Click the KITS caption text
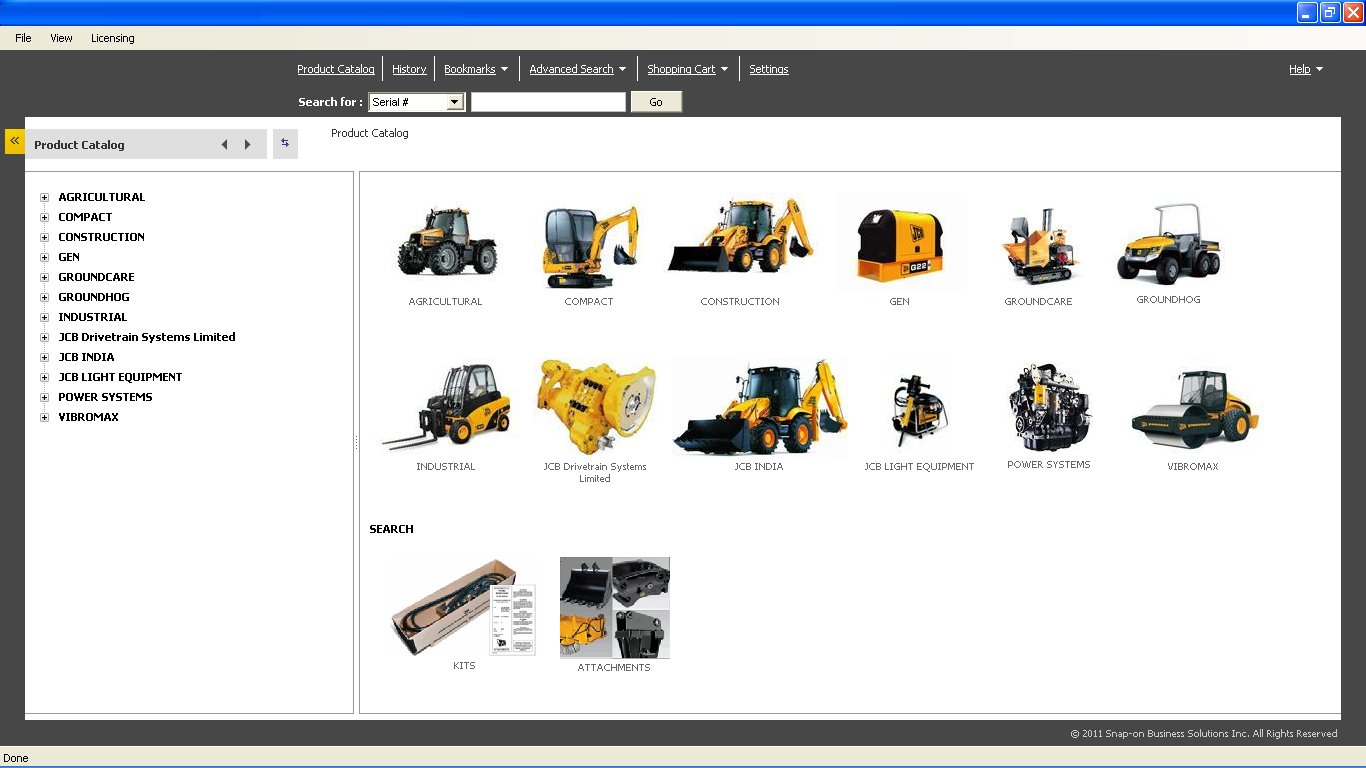 464,666
